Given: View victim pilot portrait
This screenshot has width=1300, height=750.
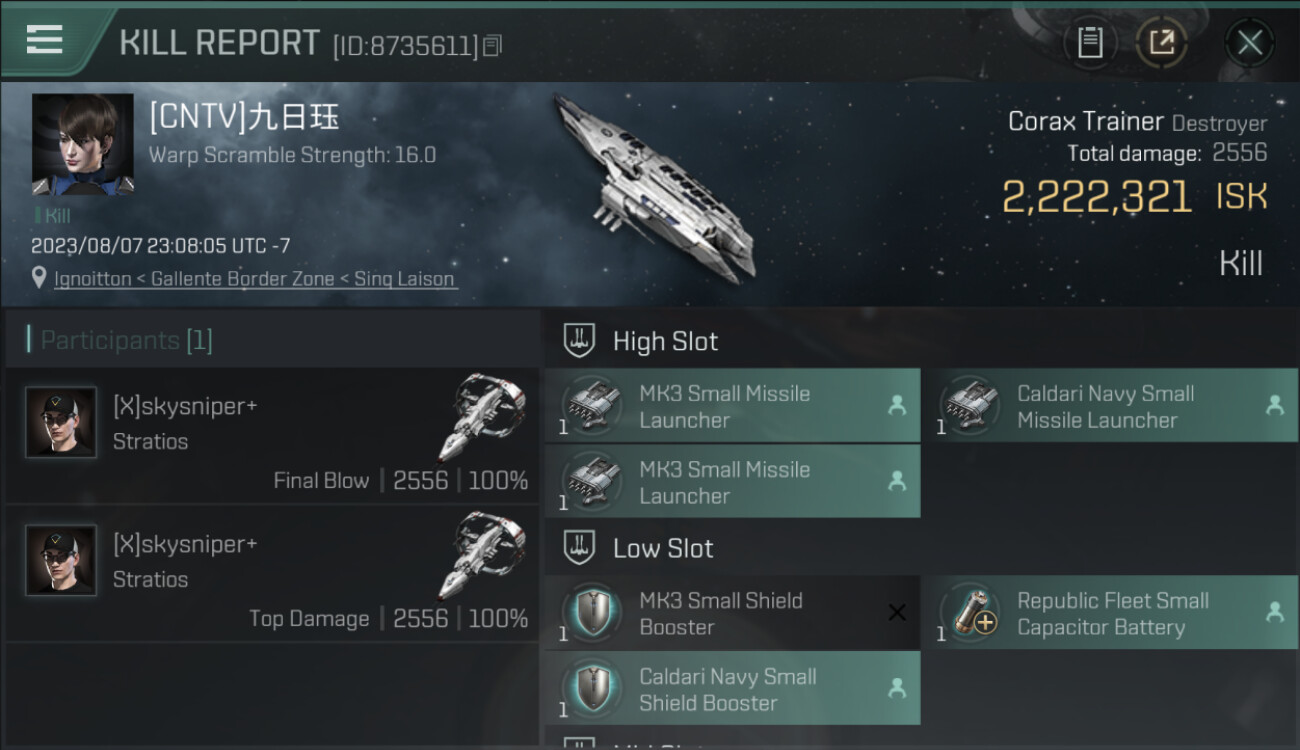Looking at the screenshot, I should click(82, 144).
